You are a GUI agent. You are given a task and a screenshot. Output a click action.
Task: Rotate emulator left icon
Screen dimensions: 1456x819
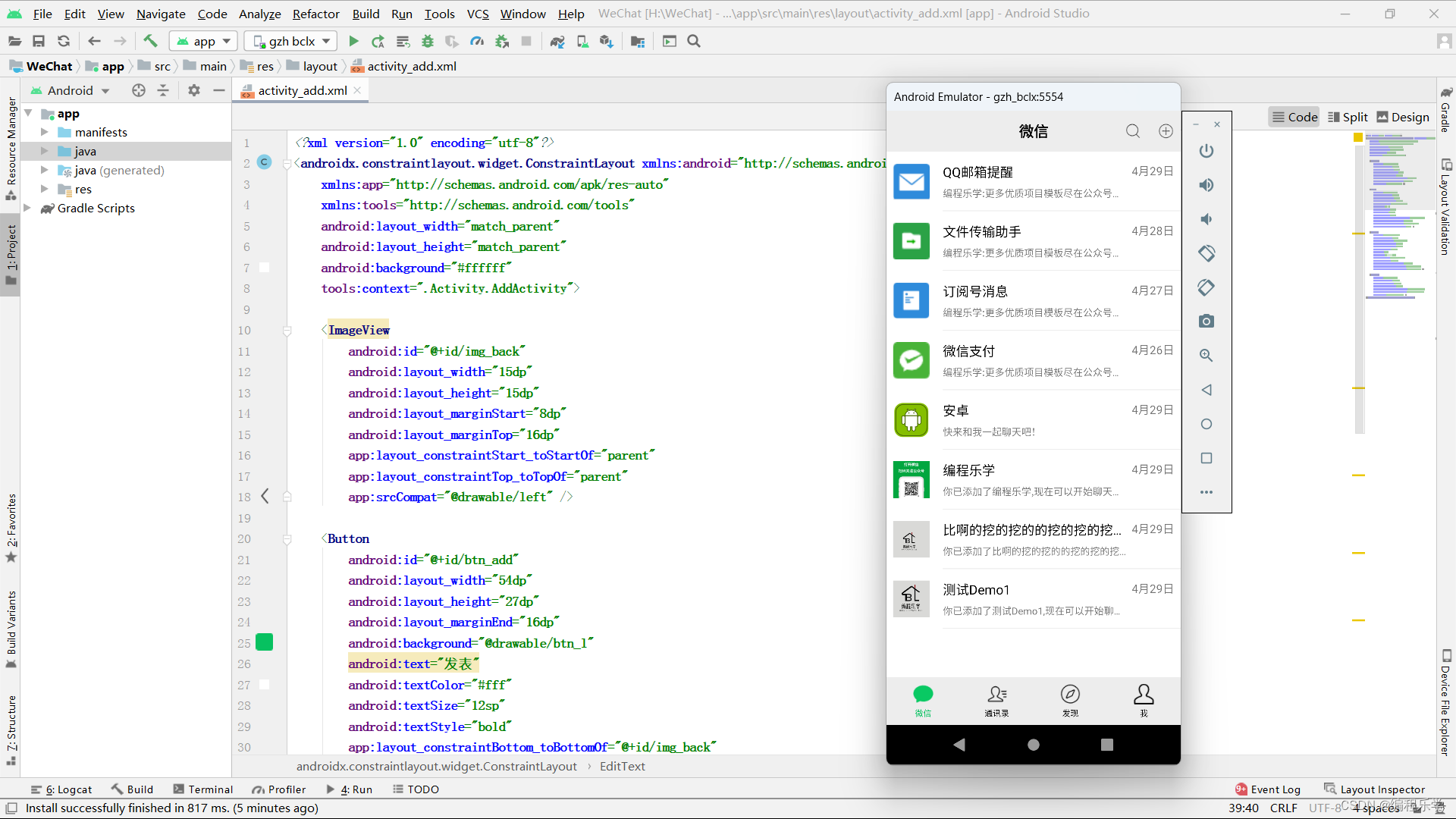[1206, 253]
